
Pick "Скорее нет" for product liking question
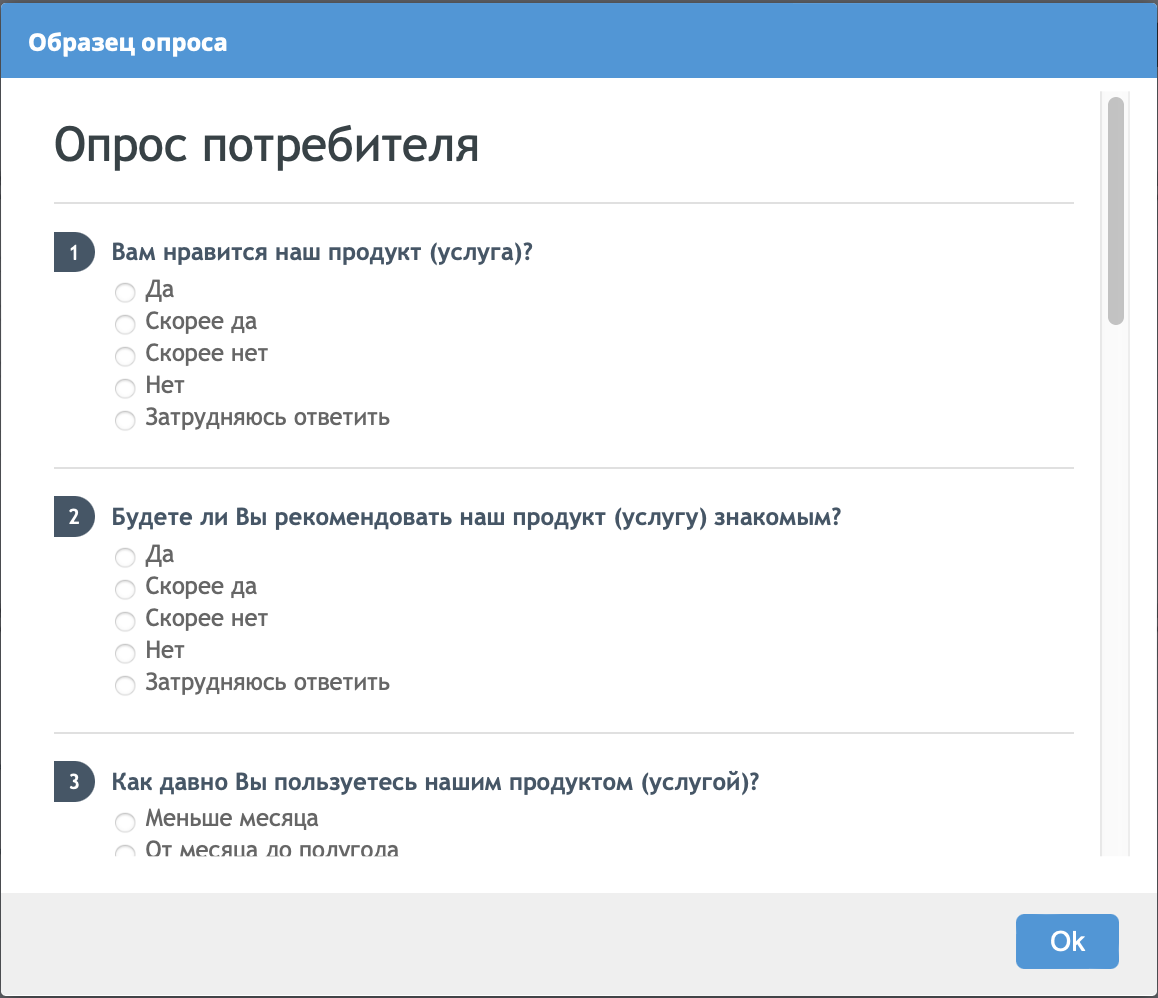tap(125, 356)
